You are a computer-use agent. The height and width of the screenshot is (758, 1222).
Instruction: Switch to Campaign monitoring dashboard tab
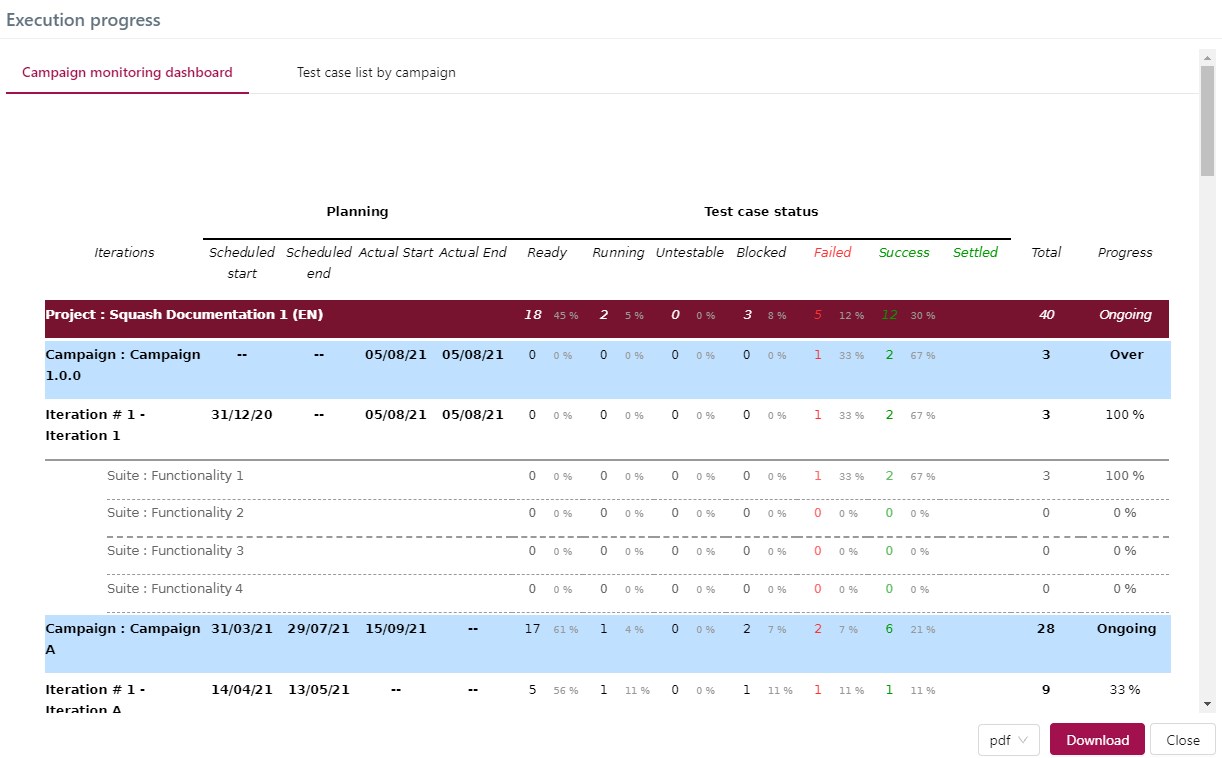tap(127, 73)
